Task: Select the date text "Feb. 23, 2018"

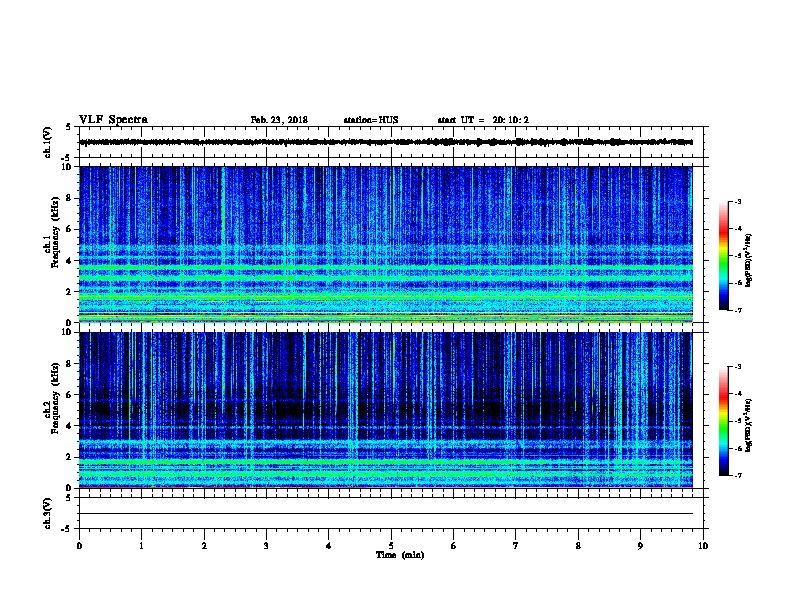Action: [x=279, y=120]
